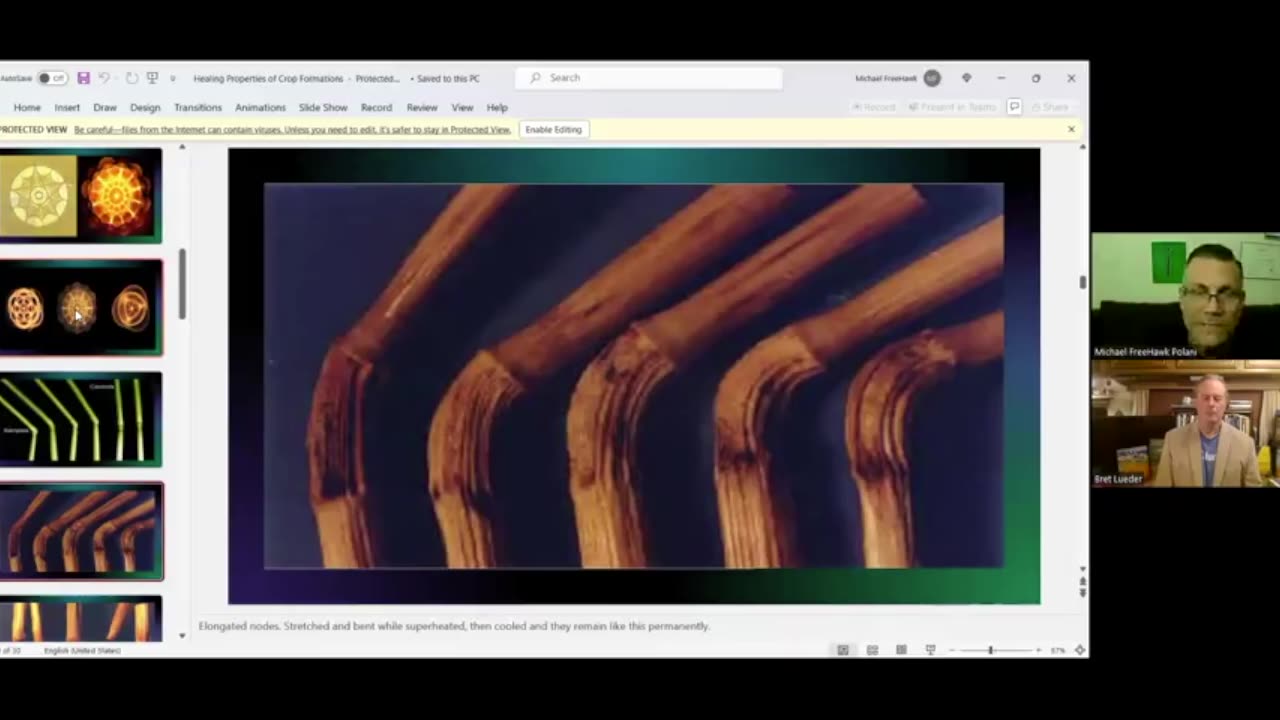Close the Protected View yellow bar
The image size is (1280, 720).
pyautogui.click(x=1071, y=129)
